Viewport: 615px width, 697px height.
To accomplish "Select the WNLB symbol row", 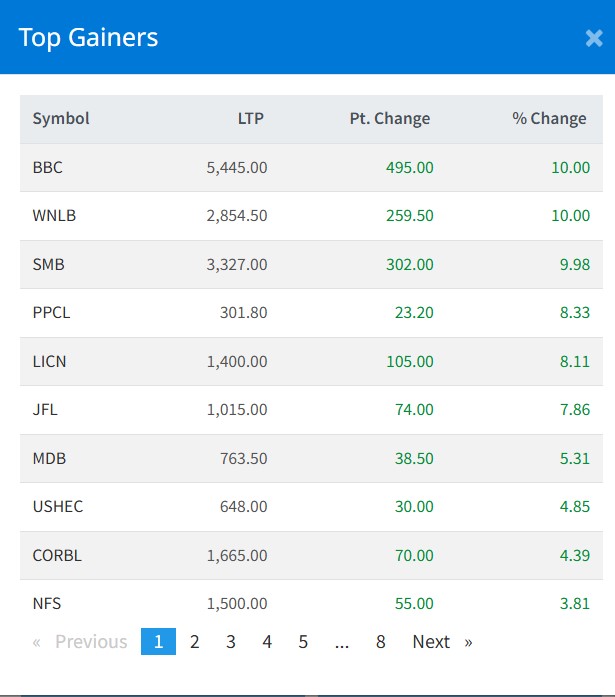I will coord(52,215).
